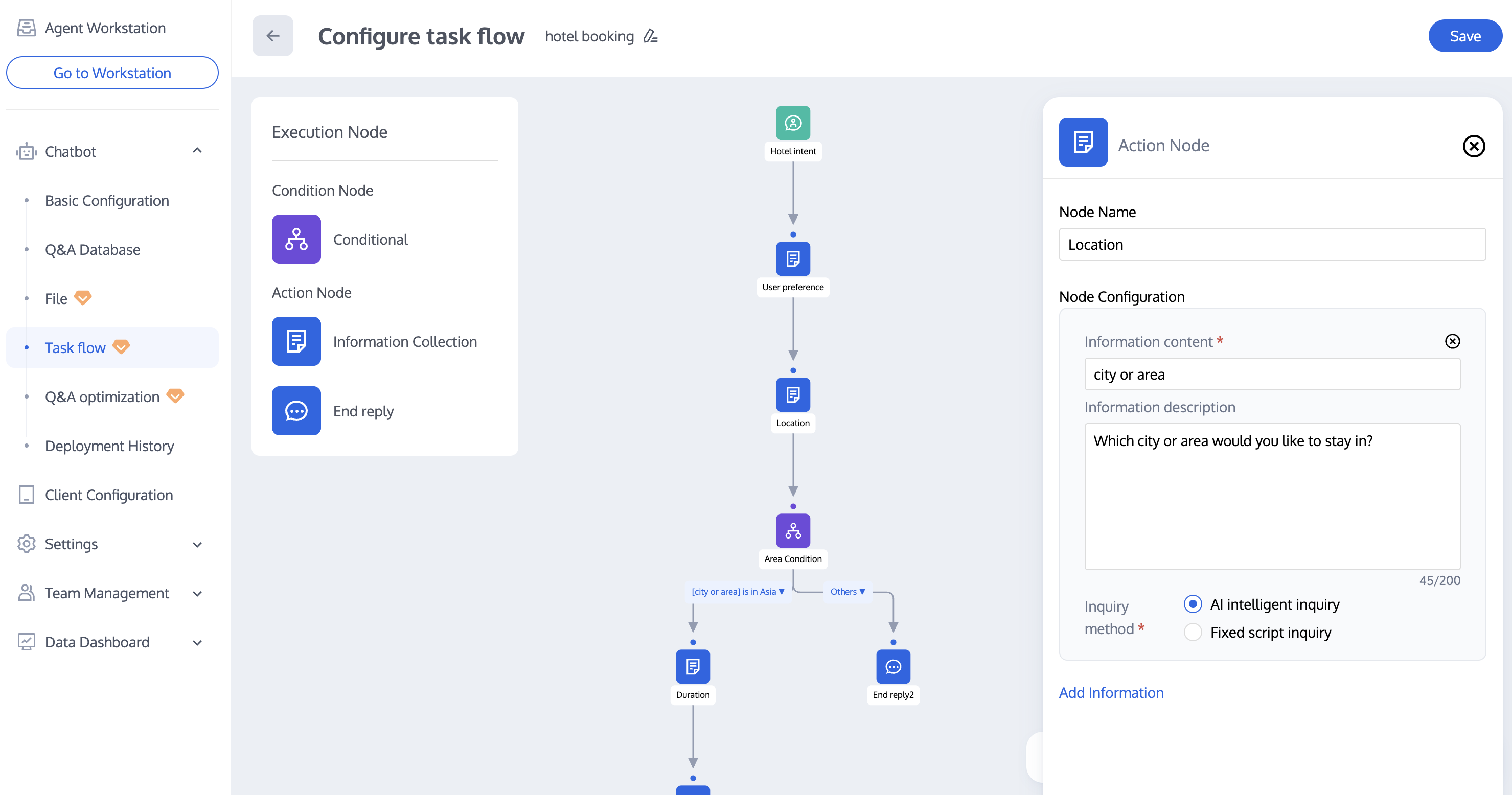The image size is (1512, 795).
Task: Click the Information Collection node icon
Action: (296, 341)
